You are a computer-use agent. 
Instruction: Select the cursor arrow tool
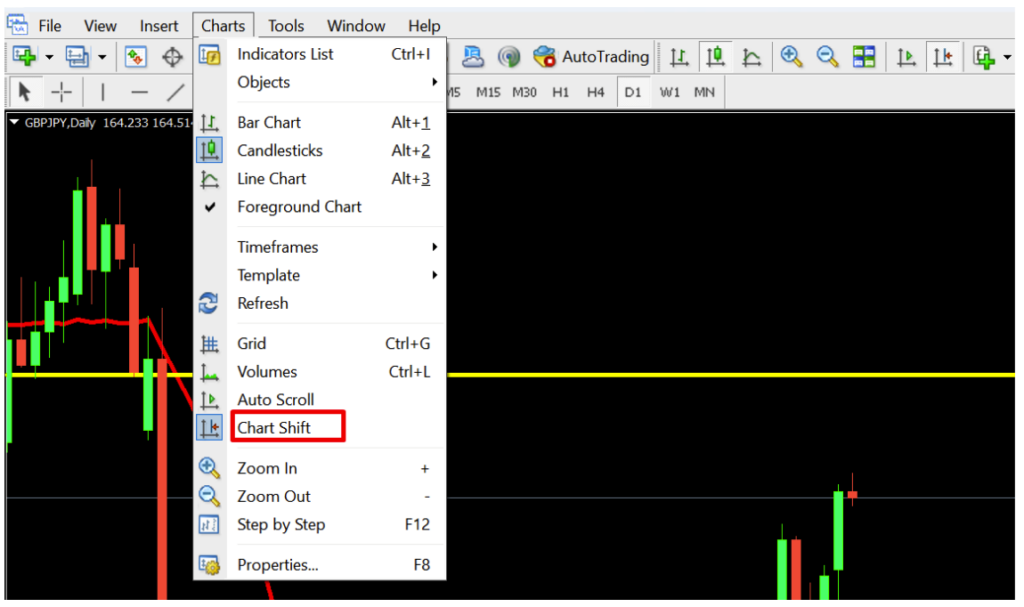click(24, 92)
